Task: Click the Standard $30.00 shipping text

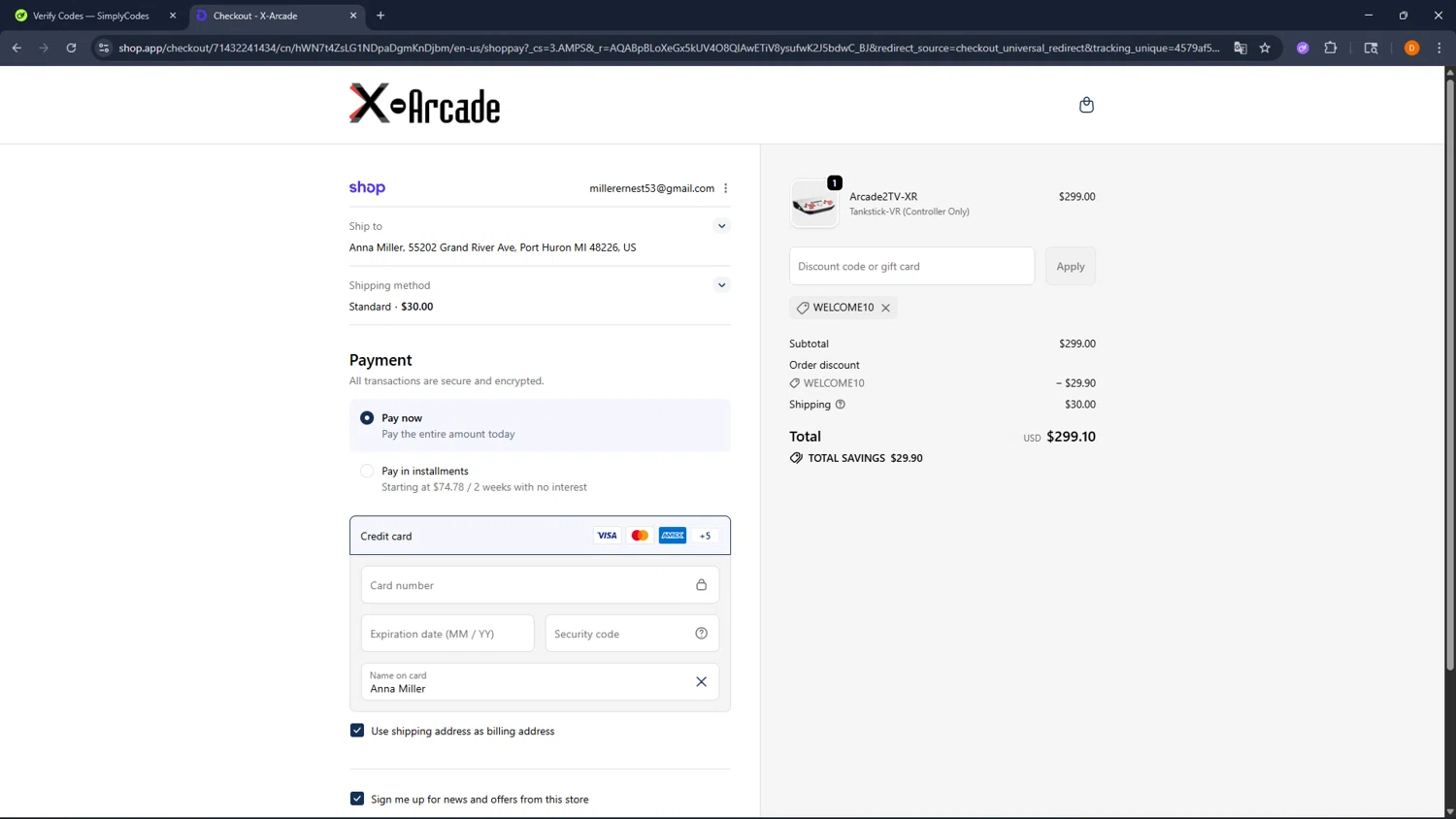Action: 391,307
